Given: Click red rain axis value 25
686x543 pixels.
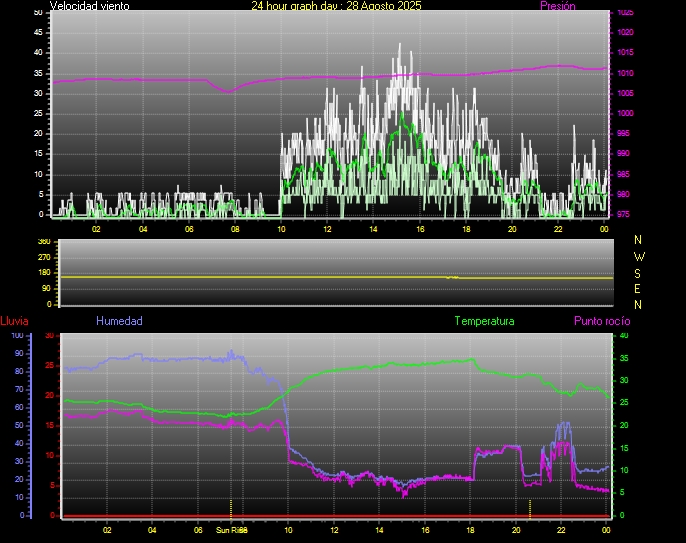Looking at the screenshot, I should click(49, 365).
